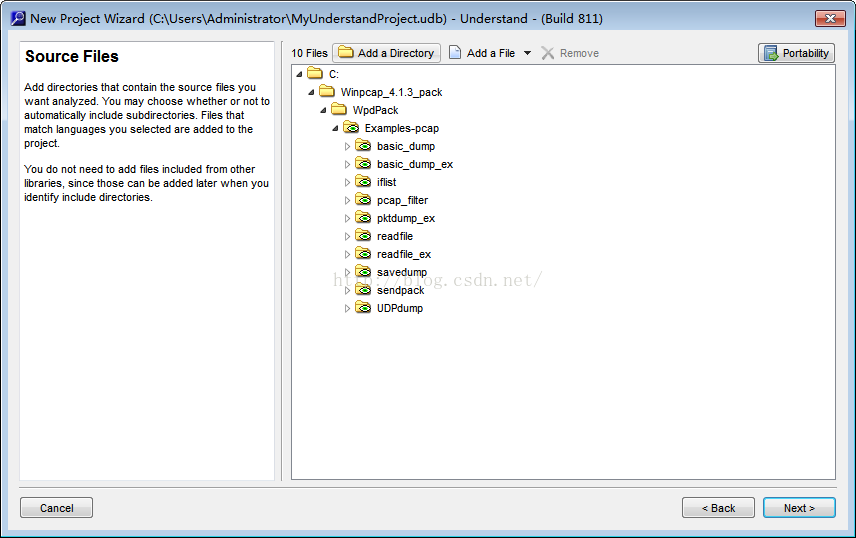Select the UDPdump tree label
The width and height of the screenshot is (856, 538).
400,309
